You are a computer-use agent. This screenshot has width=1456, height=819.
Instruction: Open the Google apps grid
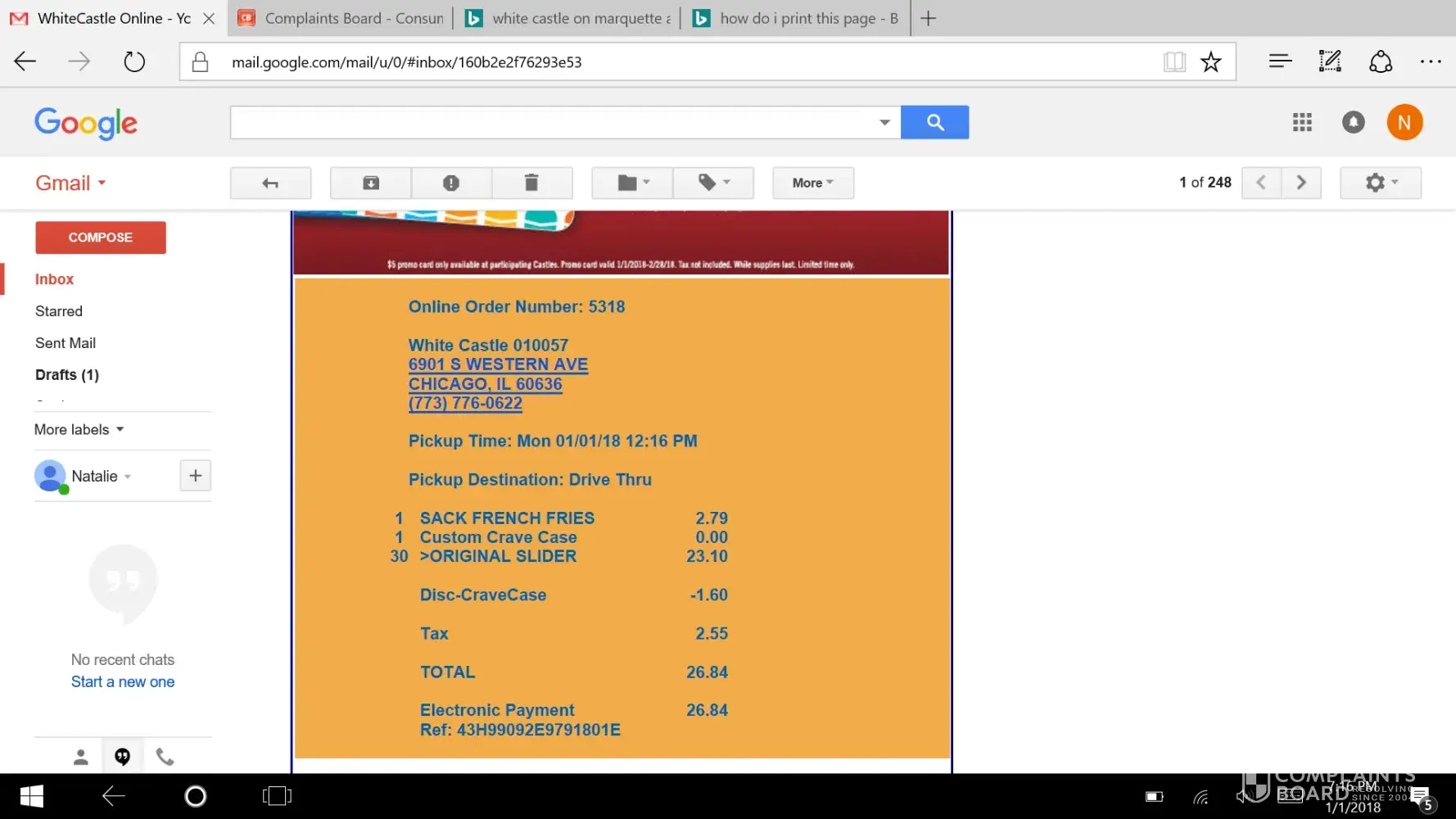[x=1302, y=122]
